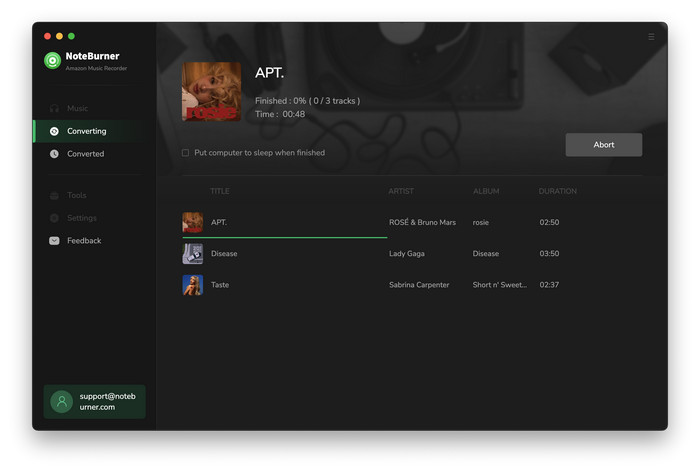Click the Time : 00:48 status
The width and height of the screenshot is (700, 473).
tap(280, 114)
